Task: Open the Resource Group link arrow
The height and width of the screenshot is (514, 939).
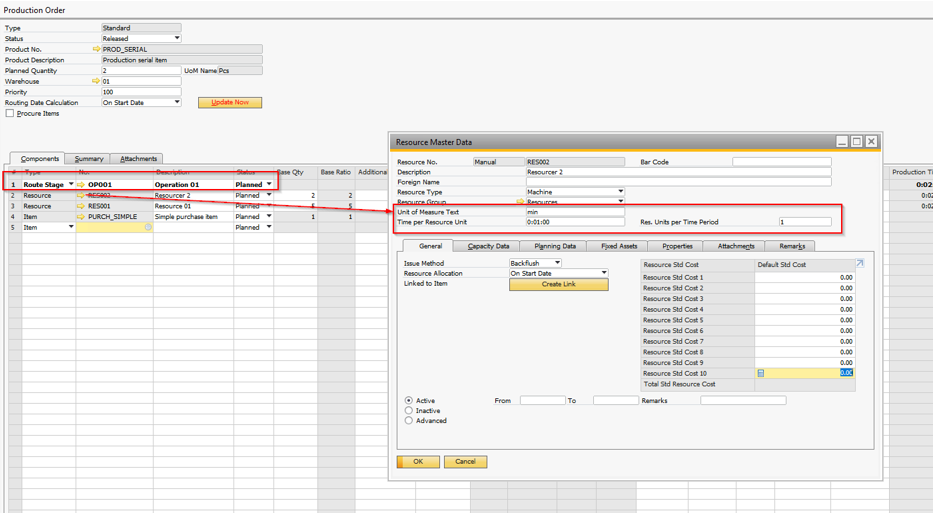Action: (520, 202)
